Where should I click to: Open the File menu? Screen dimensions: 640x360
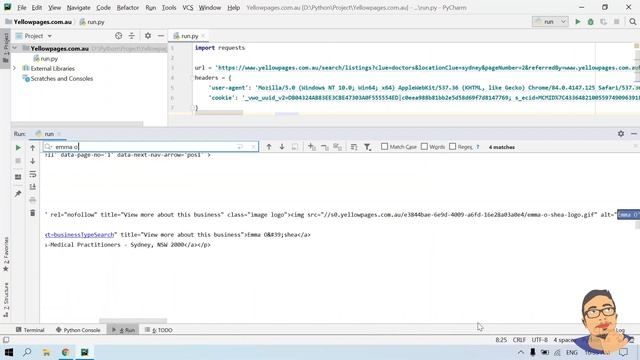pos(22,7)
